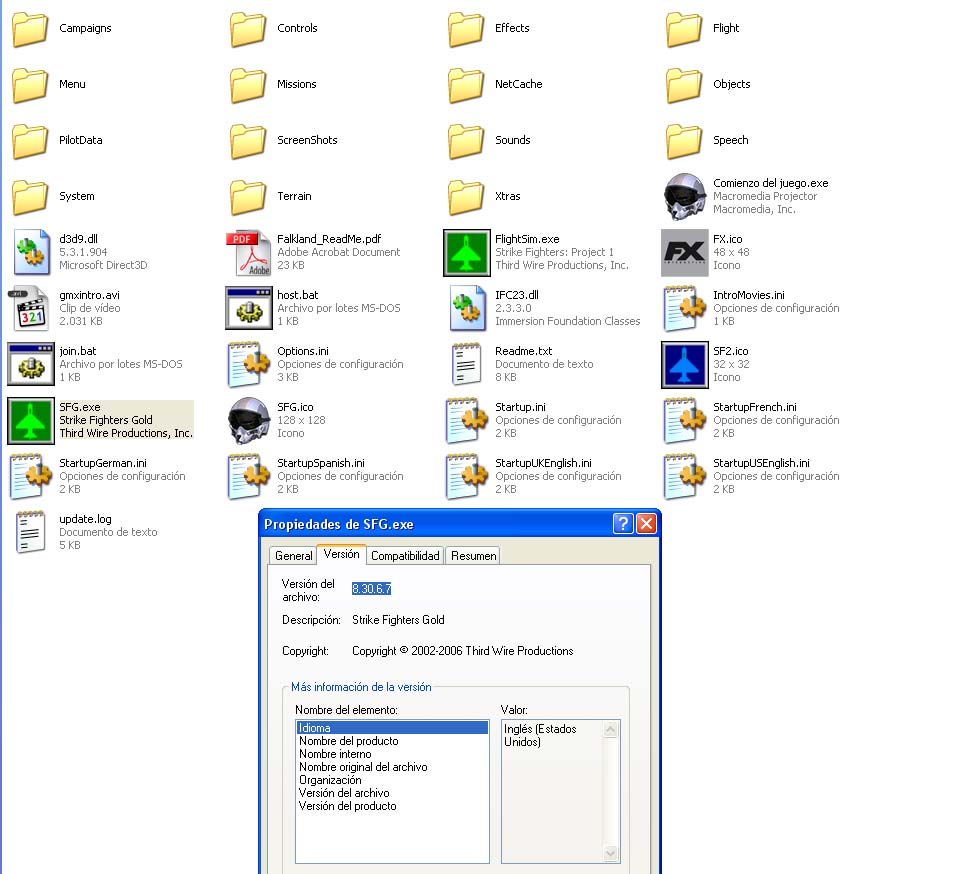Image resolution: width=961 pixels, height=874 pixels.
Task: Open the Effects folder icon
Action: tap(466, 29)
